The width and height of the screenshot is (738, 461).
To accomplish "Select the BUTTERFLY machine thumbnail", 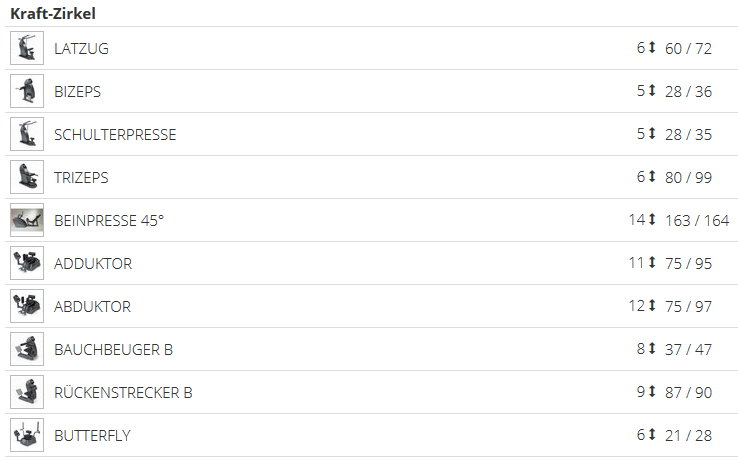I will click(27, 435).
